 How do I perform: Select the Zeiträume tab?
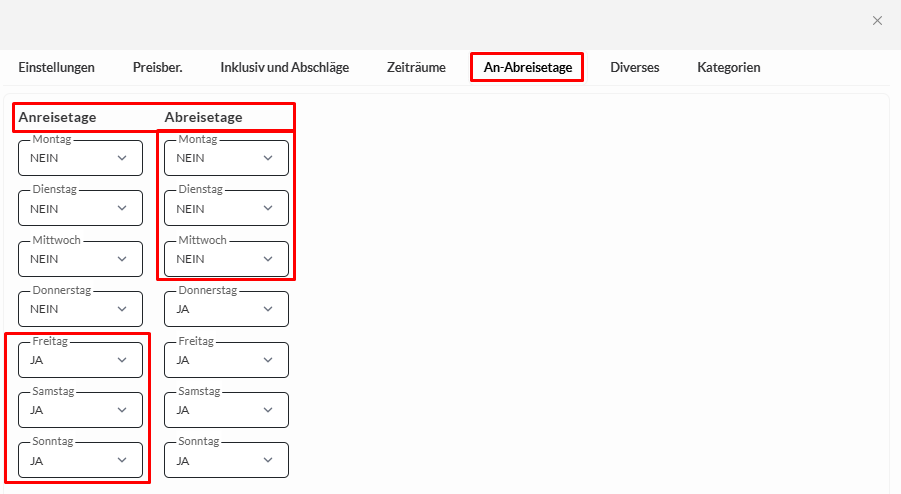(x=416, y=68)
